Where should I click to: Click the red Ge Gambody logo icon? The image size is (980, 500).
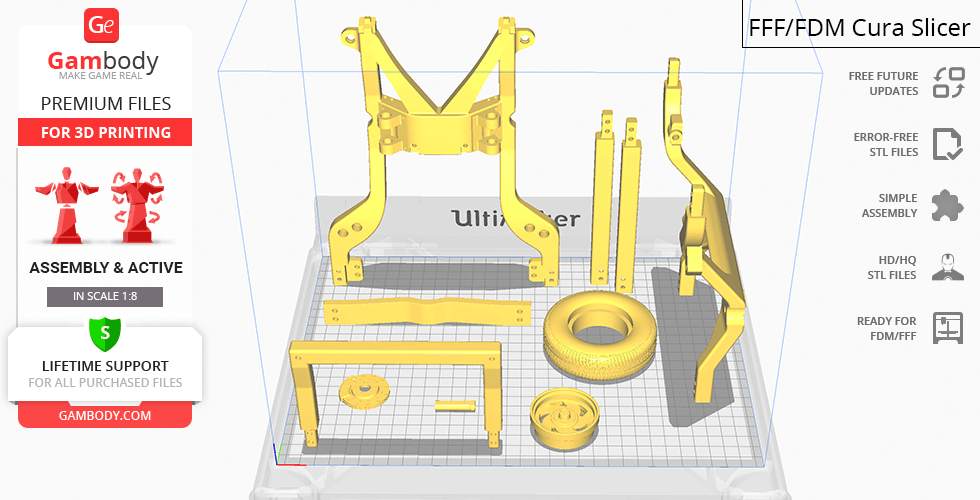(104, 25)
